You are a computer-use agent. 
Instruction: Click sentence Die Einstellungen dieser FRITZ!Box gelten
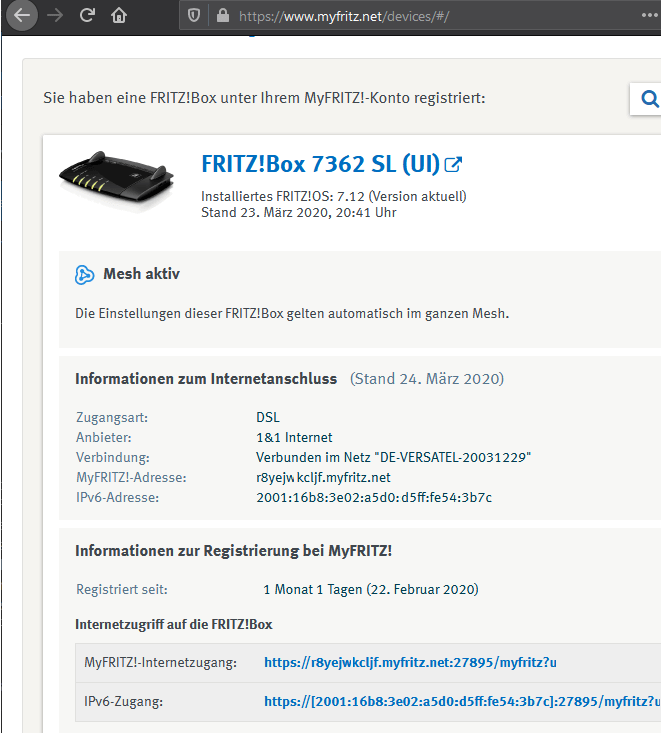coord(292,313)
